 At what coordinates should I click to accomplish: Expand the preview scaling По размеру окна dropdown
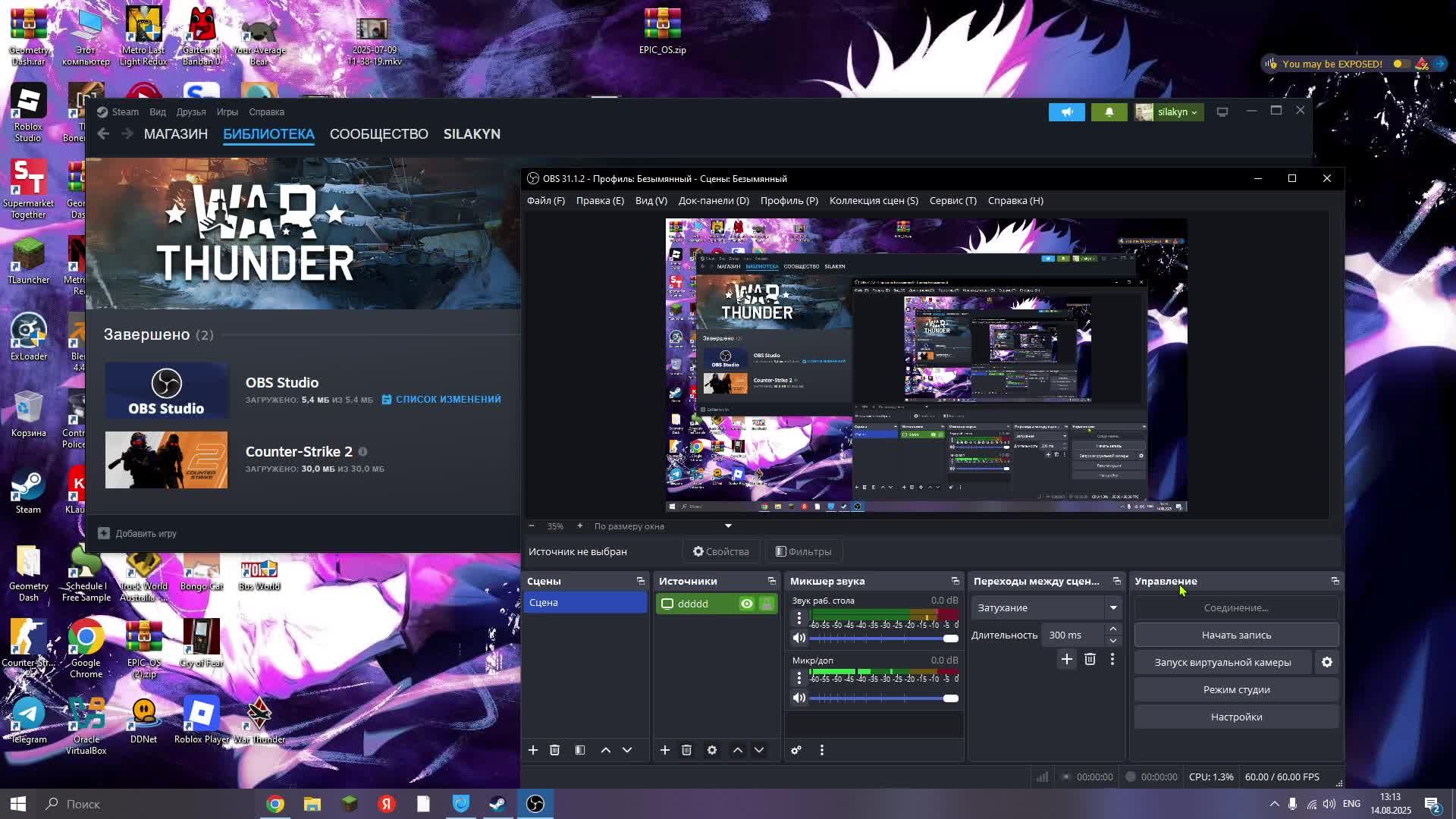click(x=662, y=526)
